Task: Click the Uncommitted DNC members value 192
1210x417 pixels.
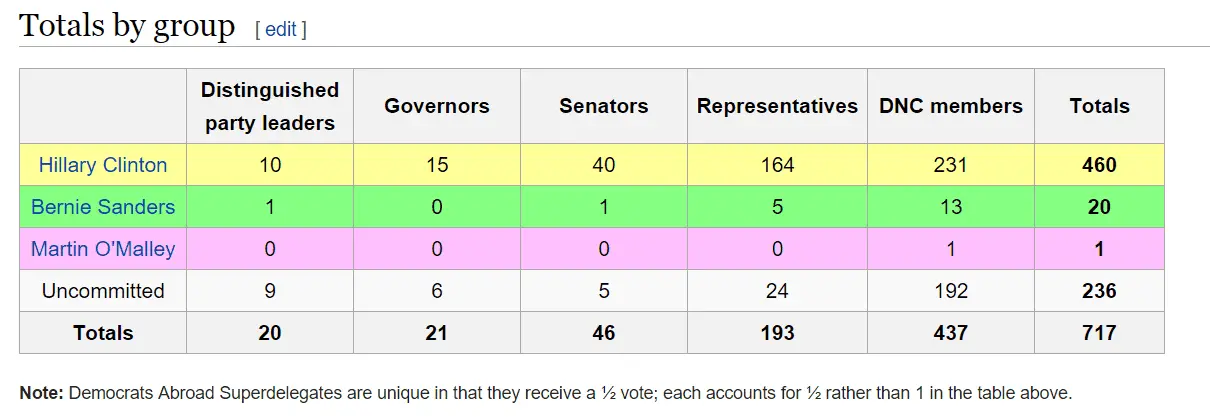Action: 950,291
